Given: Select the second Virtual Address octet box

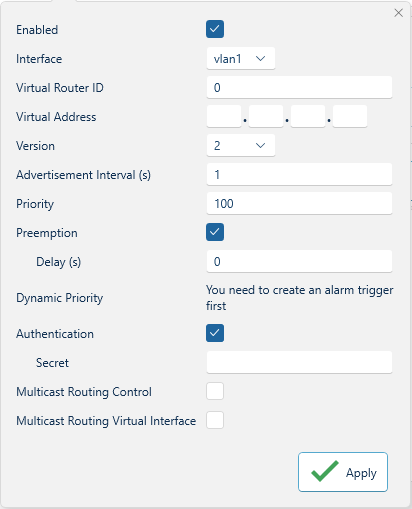Looking at the screenshot, I should point(266,116).
